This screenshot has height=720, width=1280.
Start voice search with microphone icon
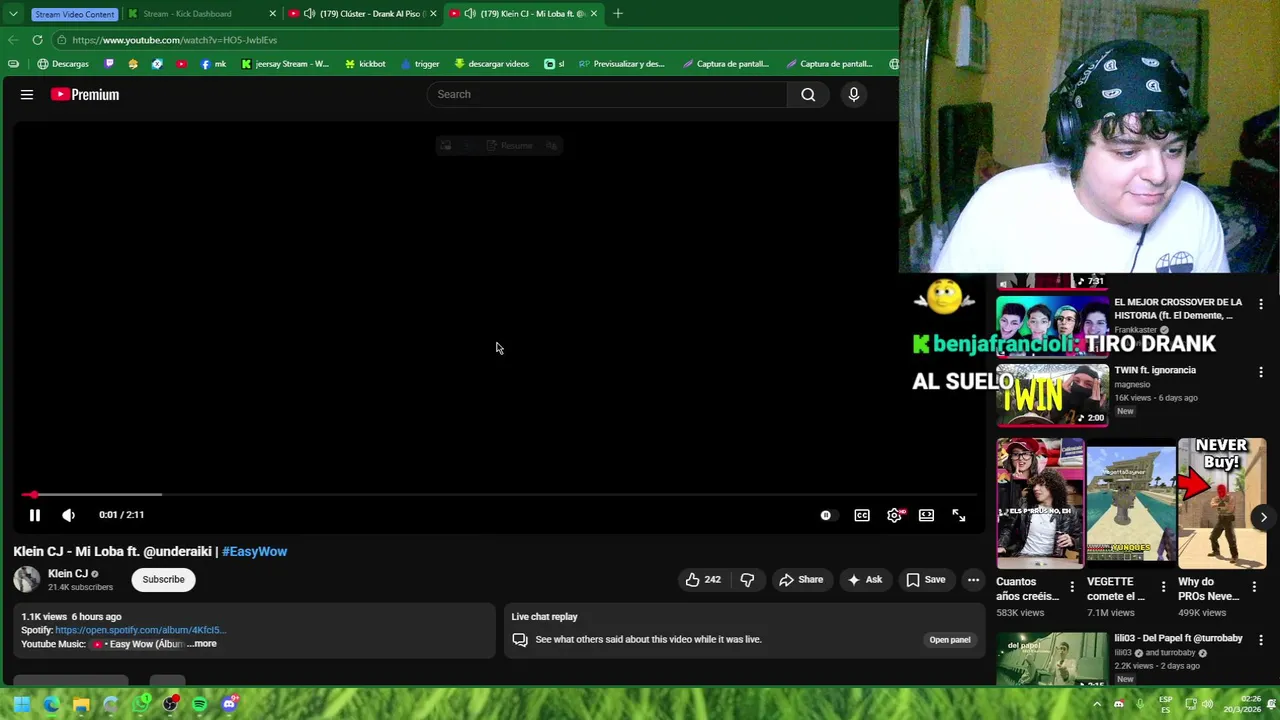coord(853,94)
